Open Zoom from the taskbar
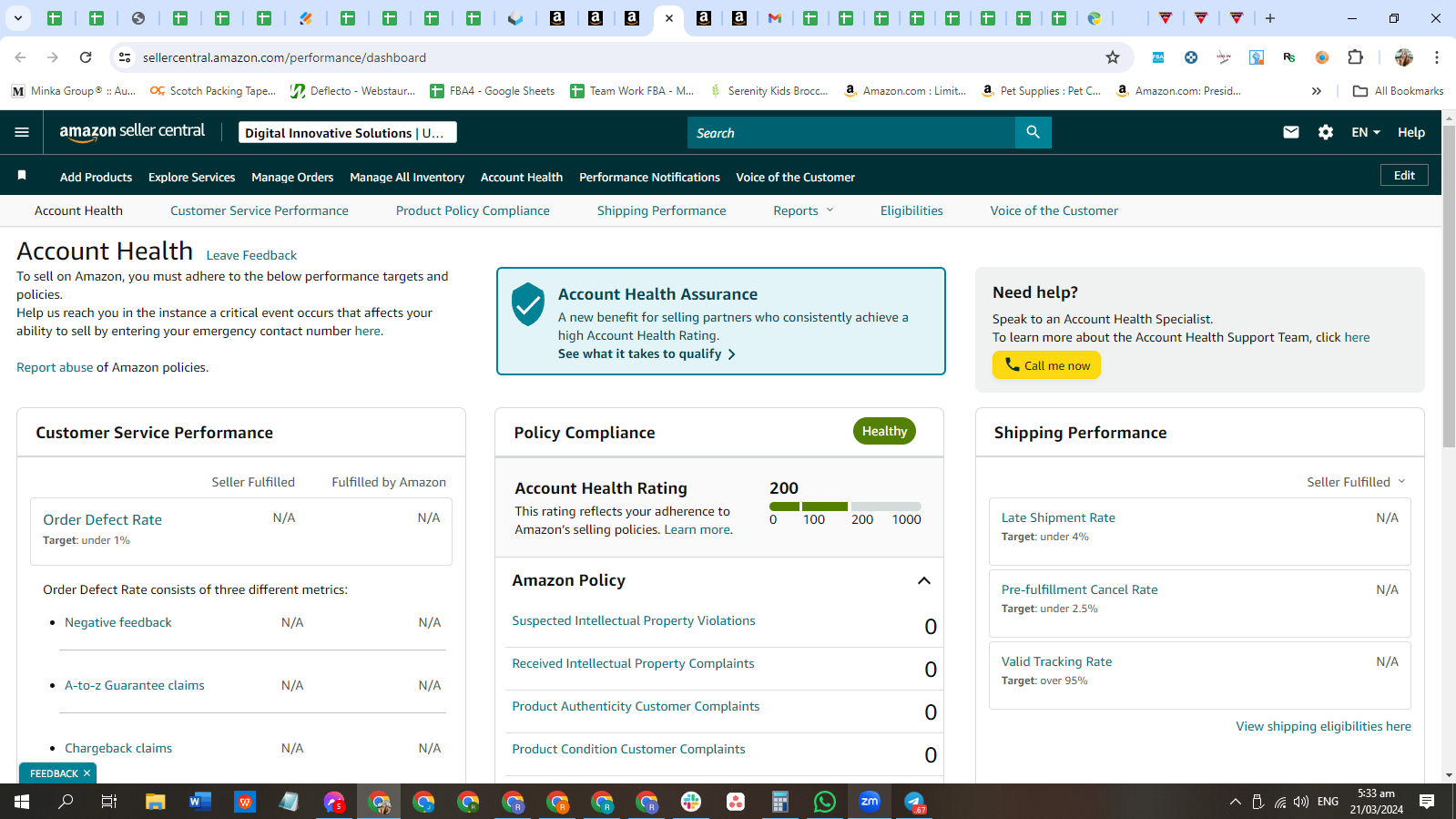1456x819 pixels. click(870, 802)
